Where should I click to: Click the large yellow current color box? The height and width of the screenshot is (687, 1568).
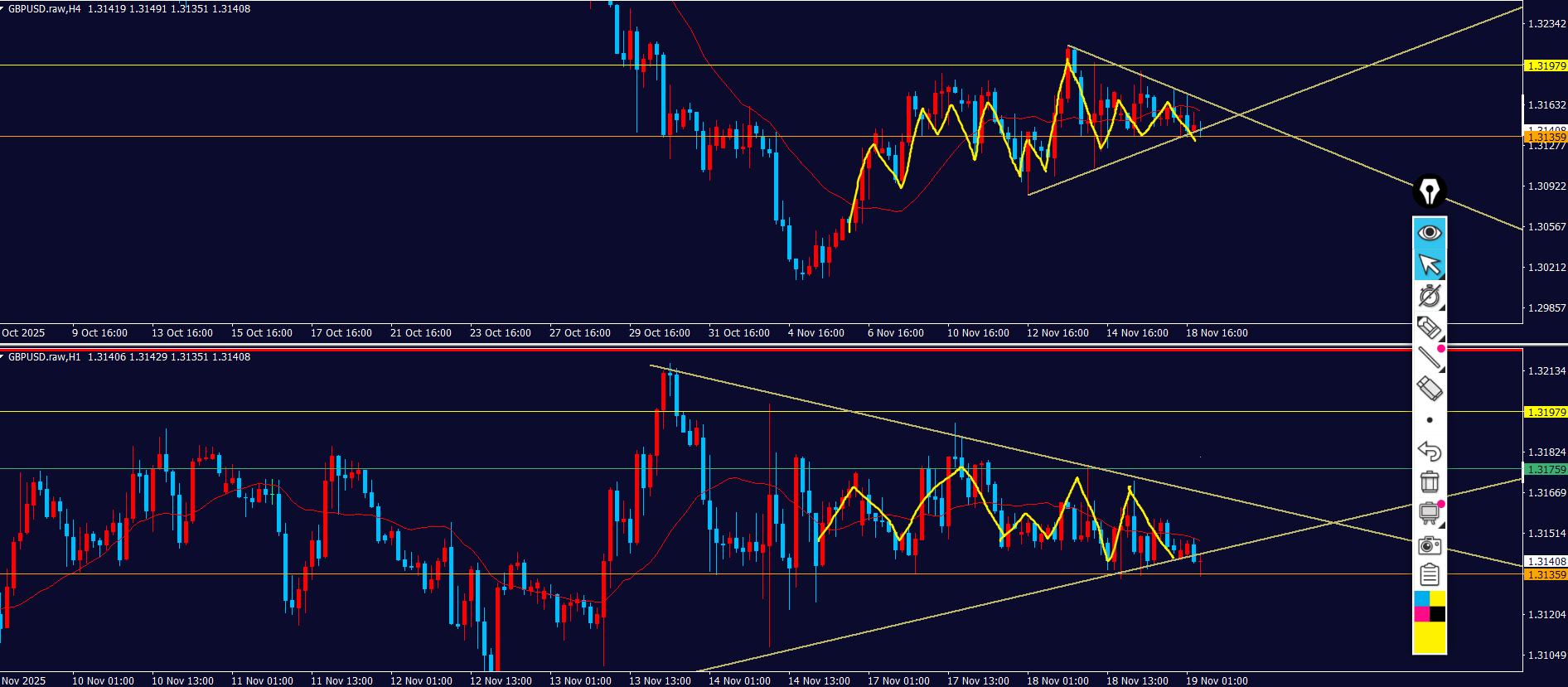[1429, 638]
